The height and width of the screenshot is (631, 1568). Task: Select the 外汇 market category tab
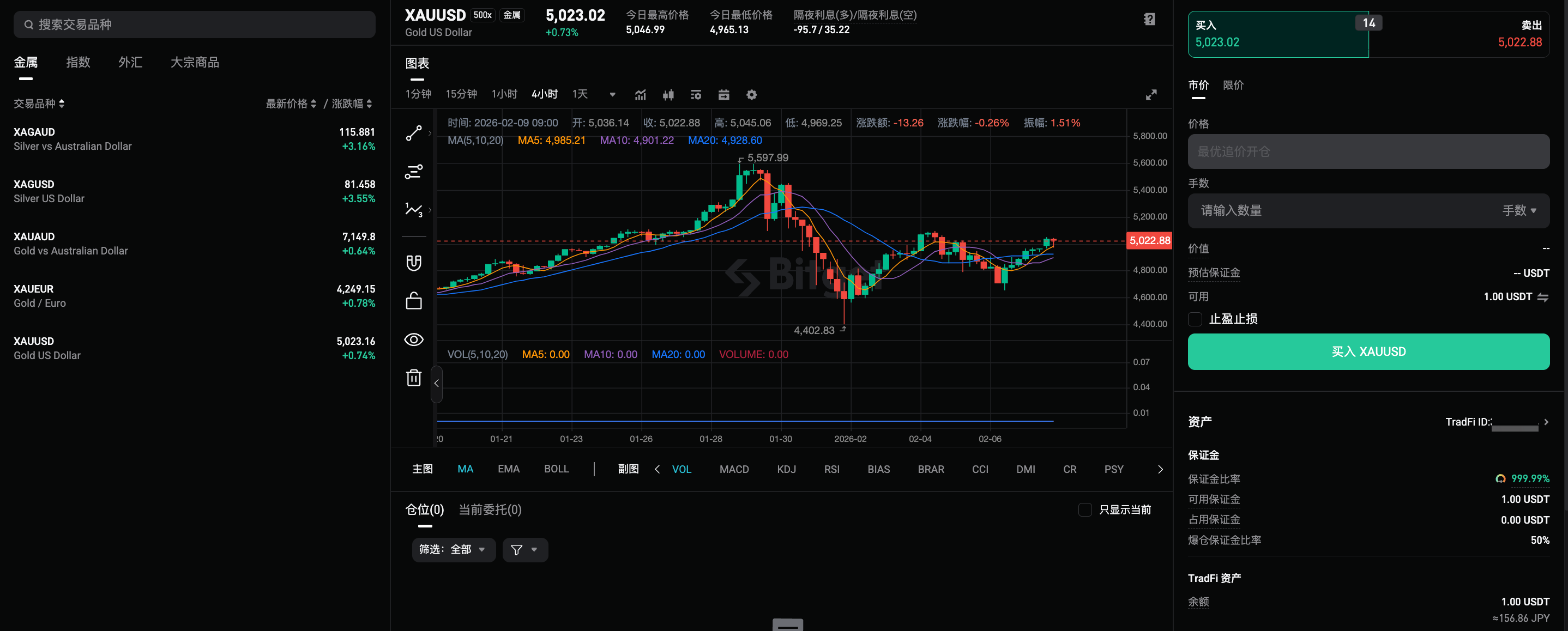(130, 62)
